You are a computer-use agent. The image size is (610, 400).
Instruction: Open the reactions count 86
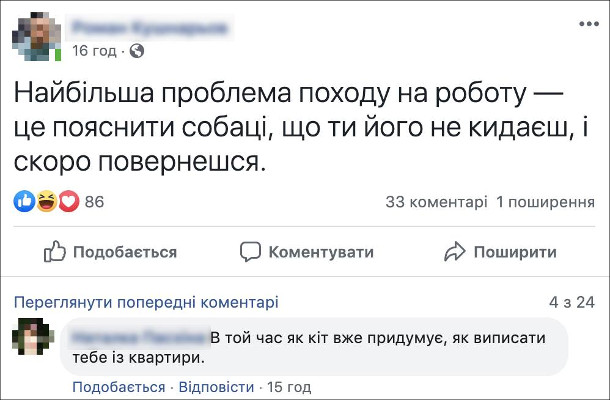coord(95,202)
